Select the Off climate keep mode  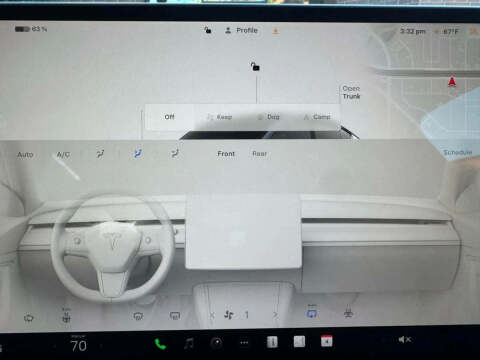point(169,117)
